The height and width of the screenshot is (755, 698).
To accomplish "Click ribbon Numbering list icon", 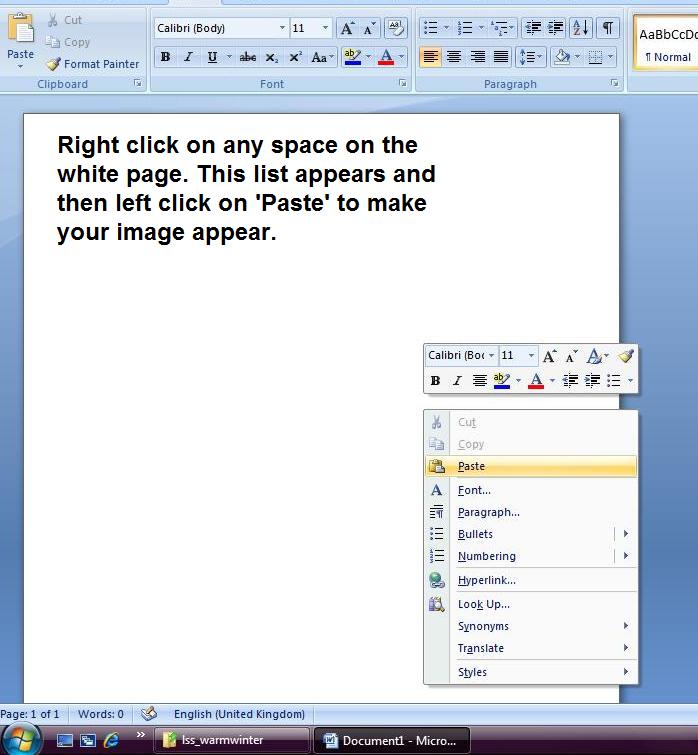I will click(x=465, y=28).
